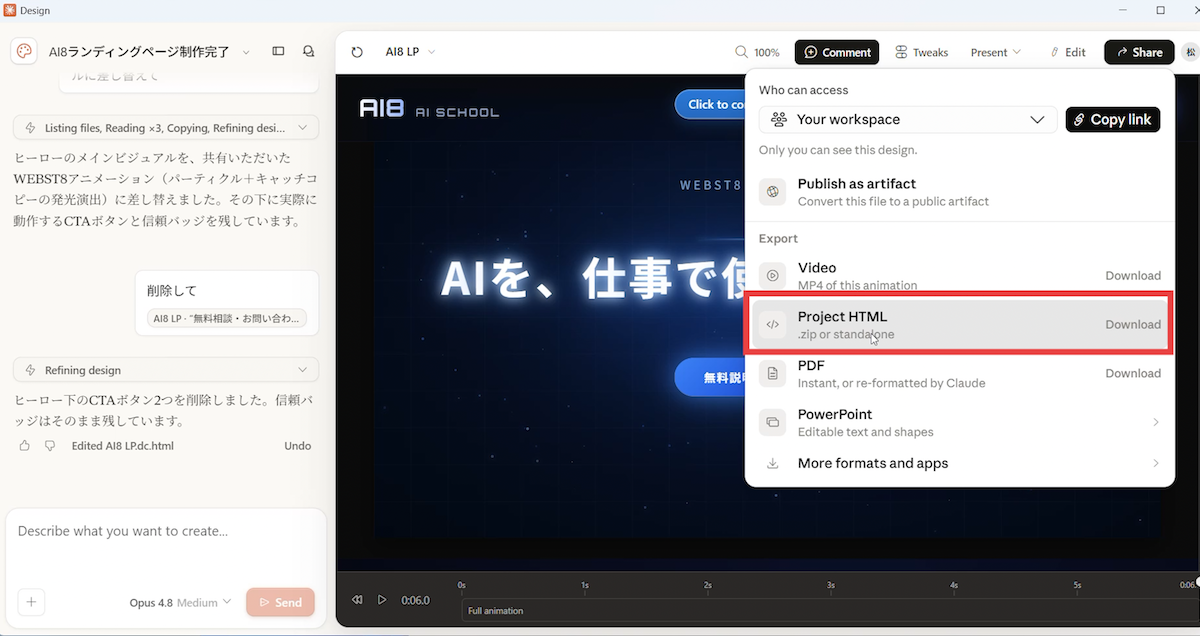The image size is (1200, 636).
Task: Click Undo for the edited file
Action: (x=298, y=445)
